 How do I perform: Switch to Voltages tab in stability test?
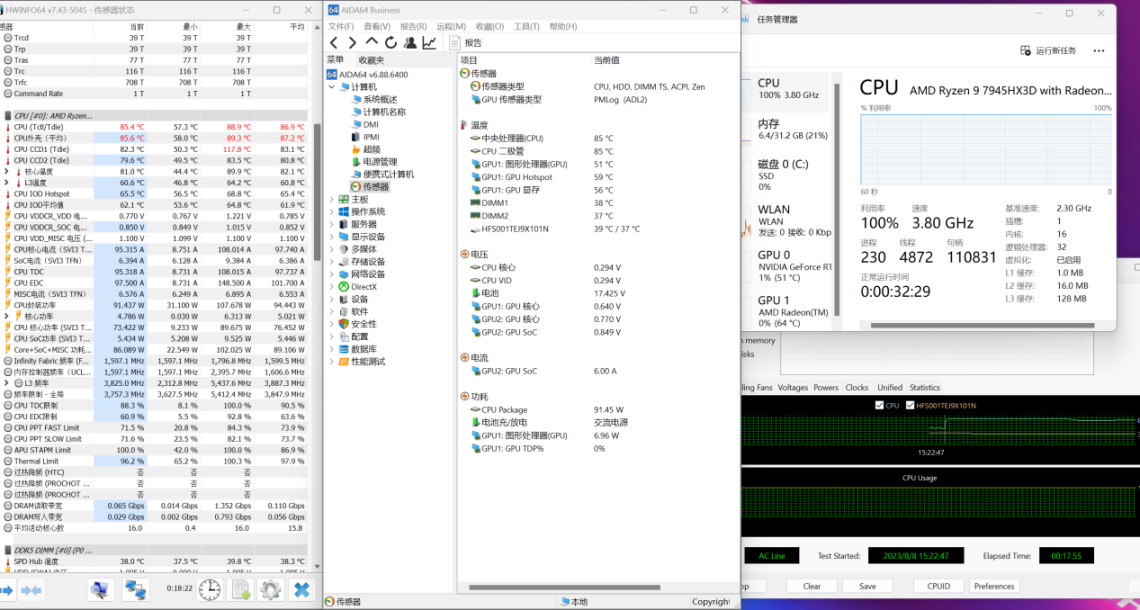pos(792,388)
